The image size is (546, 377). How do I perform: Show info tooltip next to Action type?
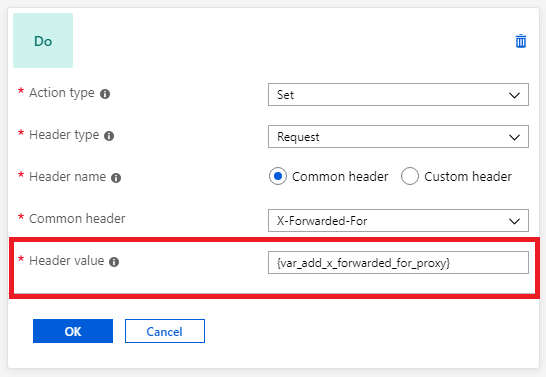click(x=105, y=94)
